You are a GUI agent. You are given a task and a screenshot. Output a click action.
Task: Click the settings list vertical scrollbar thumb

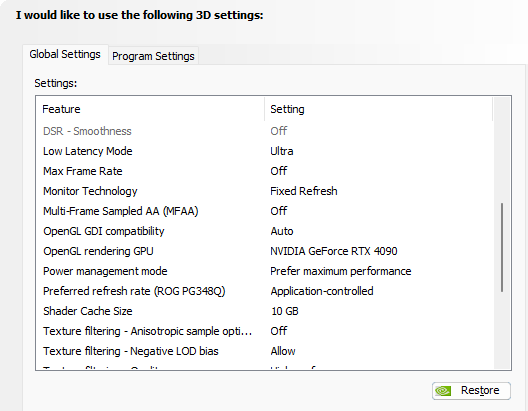(x=502, y=247)
